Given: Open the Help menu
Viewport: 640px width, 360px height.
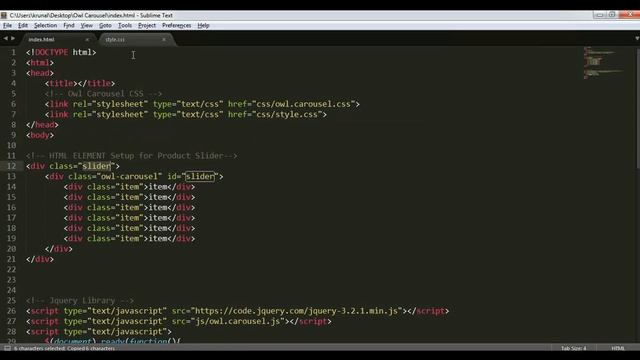Looking at the screenshot, I should coord(203,25).
